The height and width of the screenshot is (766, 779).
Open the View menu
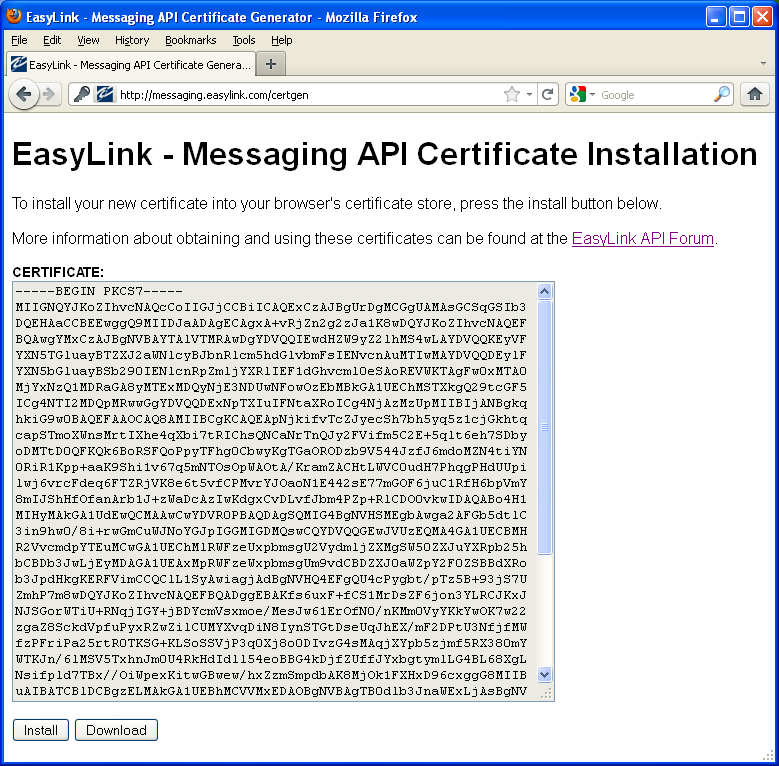click(88, 40)
